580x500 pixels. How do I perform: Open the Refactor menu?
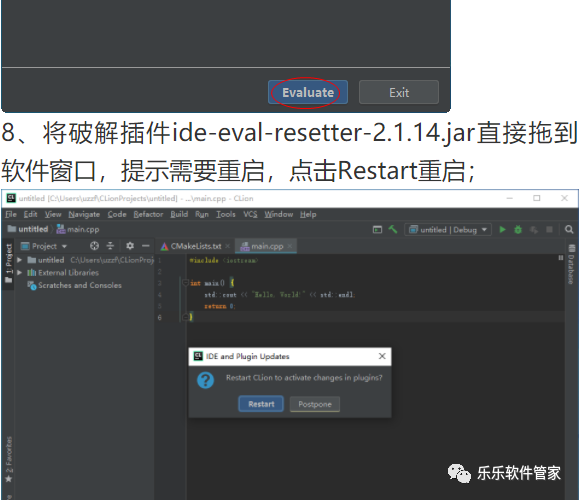[148, 214]
